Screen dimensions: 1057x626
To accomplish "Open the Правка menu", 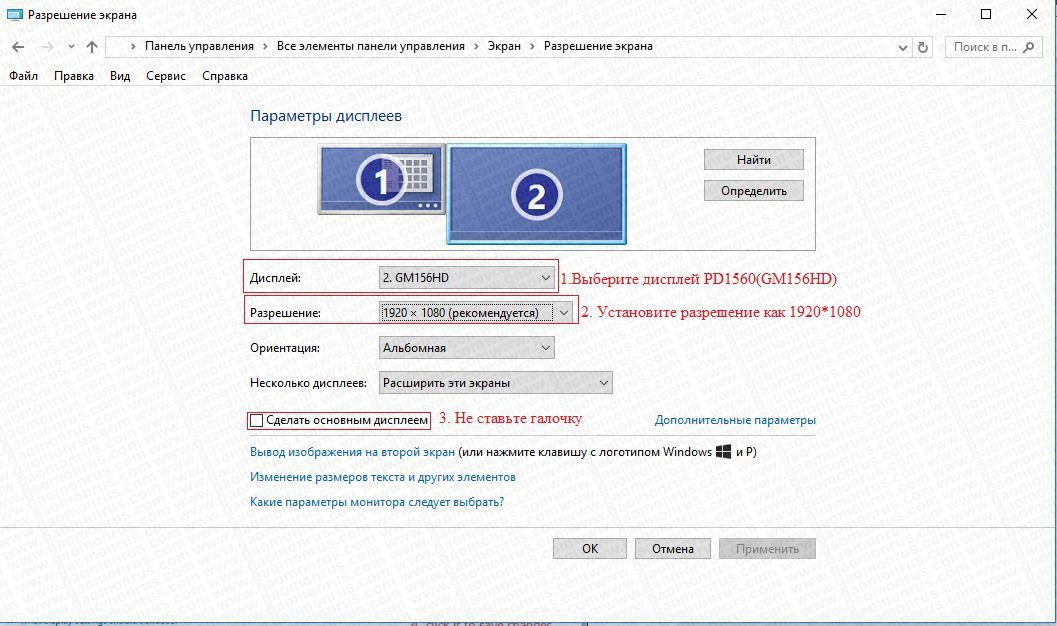I will (73, 75).
